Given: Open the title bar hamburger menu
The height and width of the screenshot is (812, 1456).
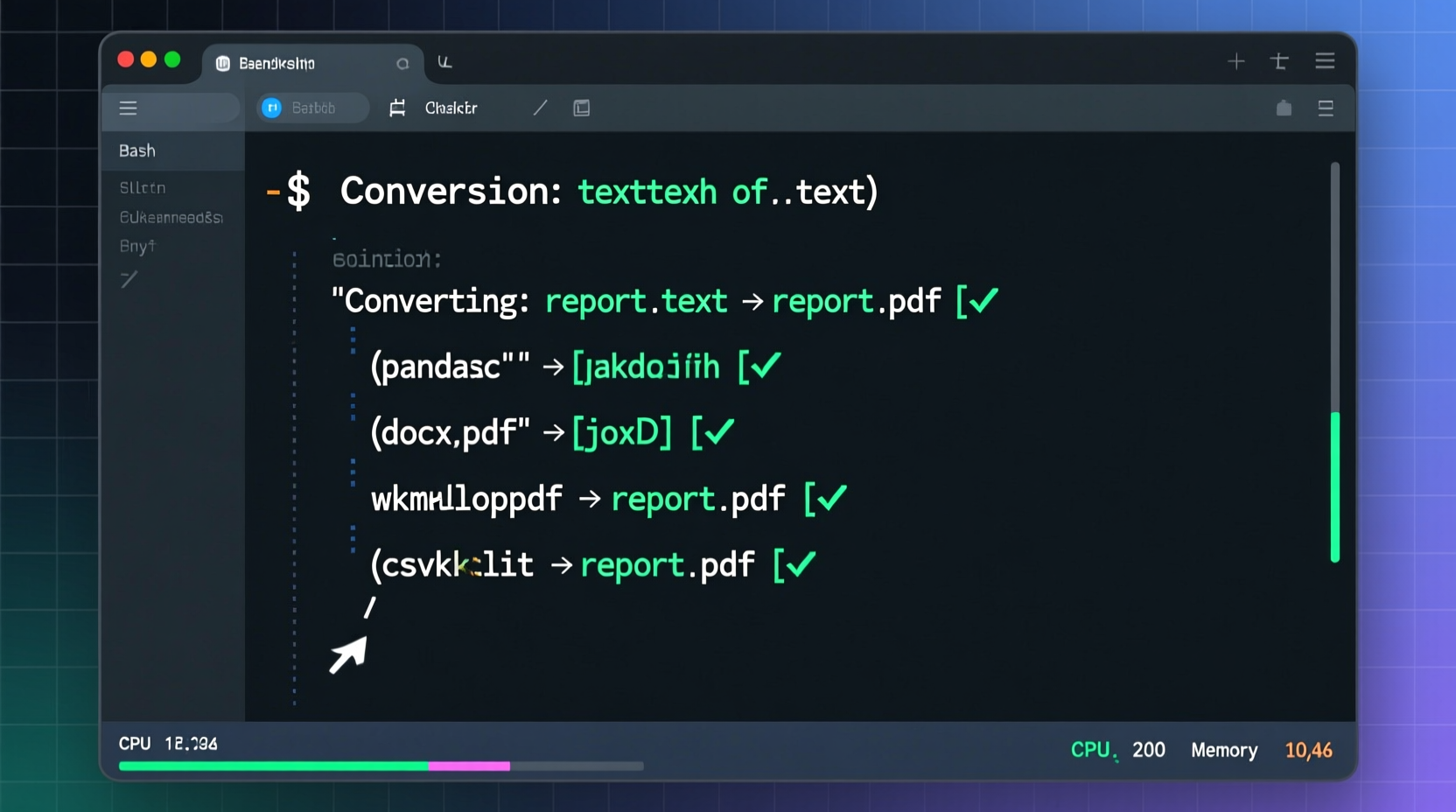Looking at the screenshot, I should pos(1325,60).
